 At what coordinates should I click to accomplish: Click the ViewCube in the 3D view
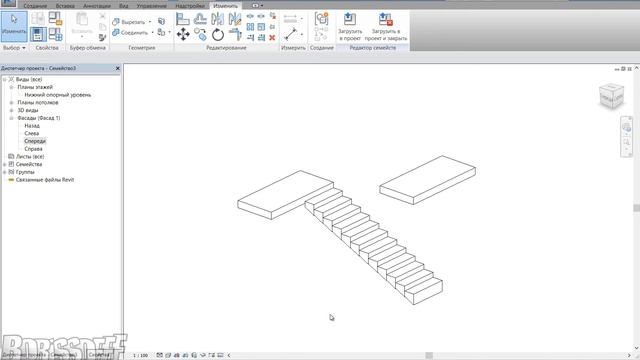611,96
